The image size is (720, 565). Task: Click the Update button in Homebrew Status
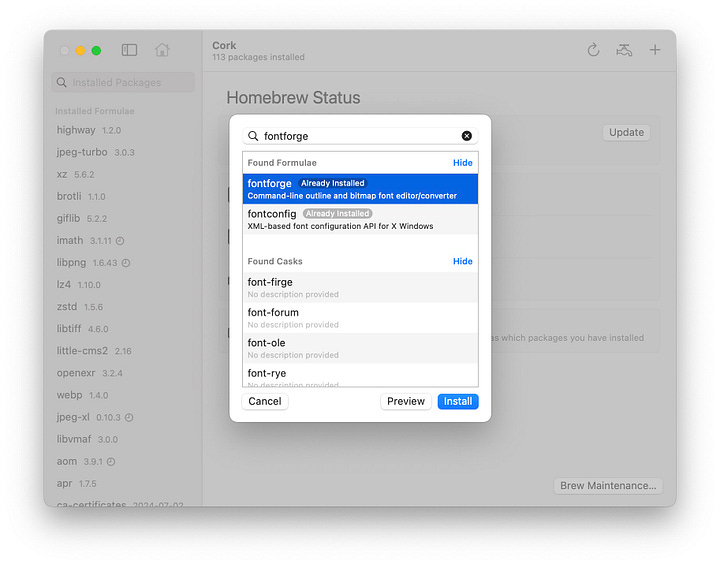pos(626,132)
